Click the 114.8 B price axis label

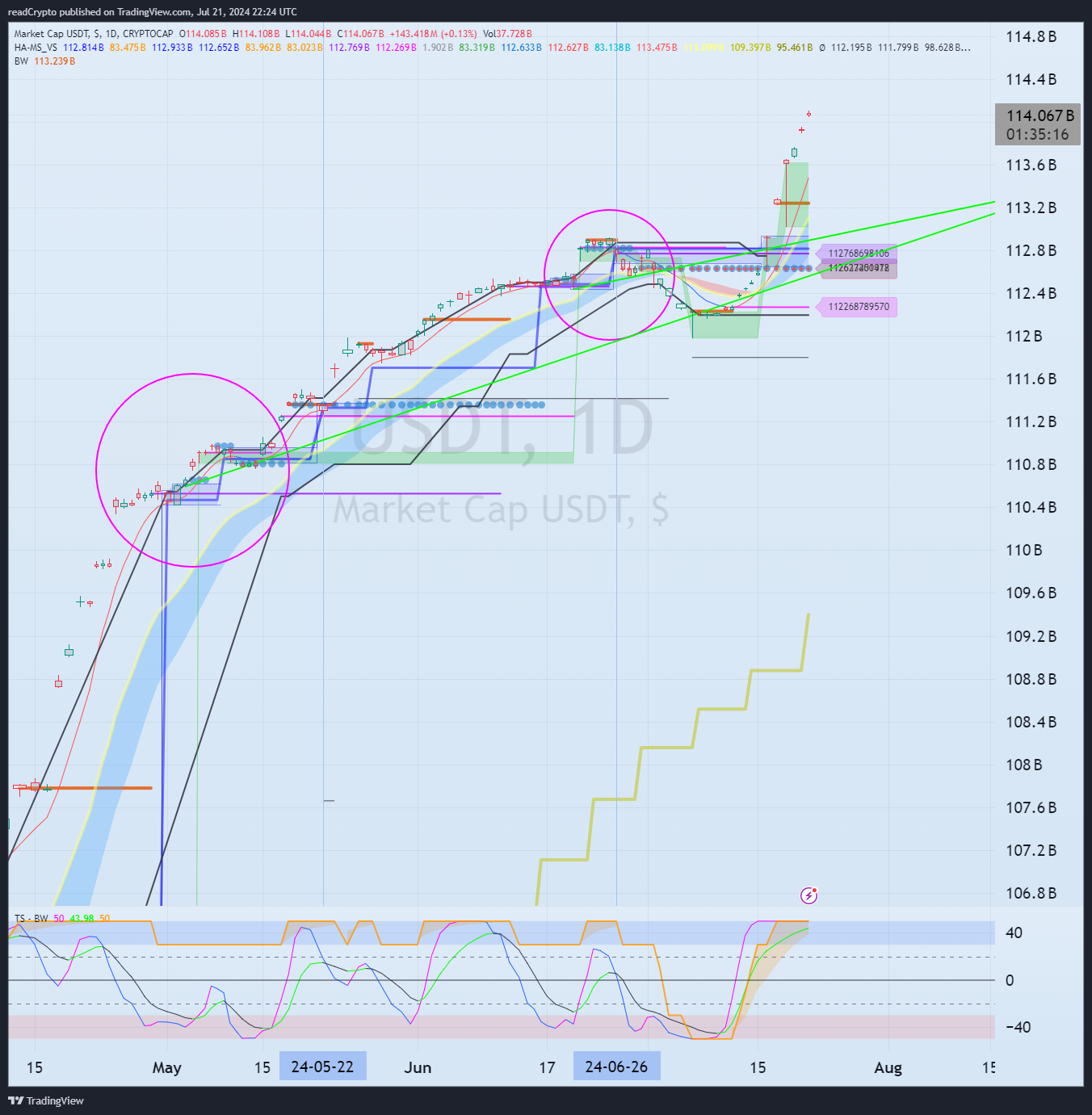click(1031, 36)
